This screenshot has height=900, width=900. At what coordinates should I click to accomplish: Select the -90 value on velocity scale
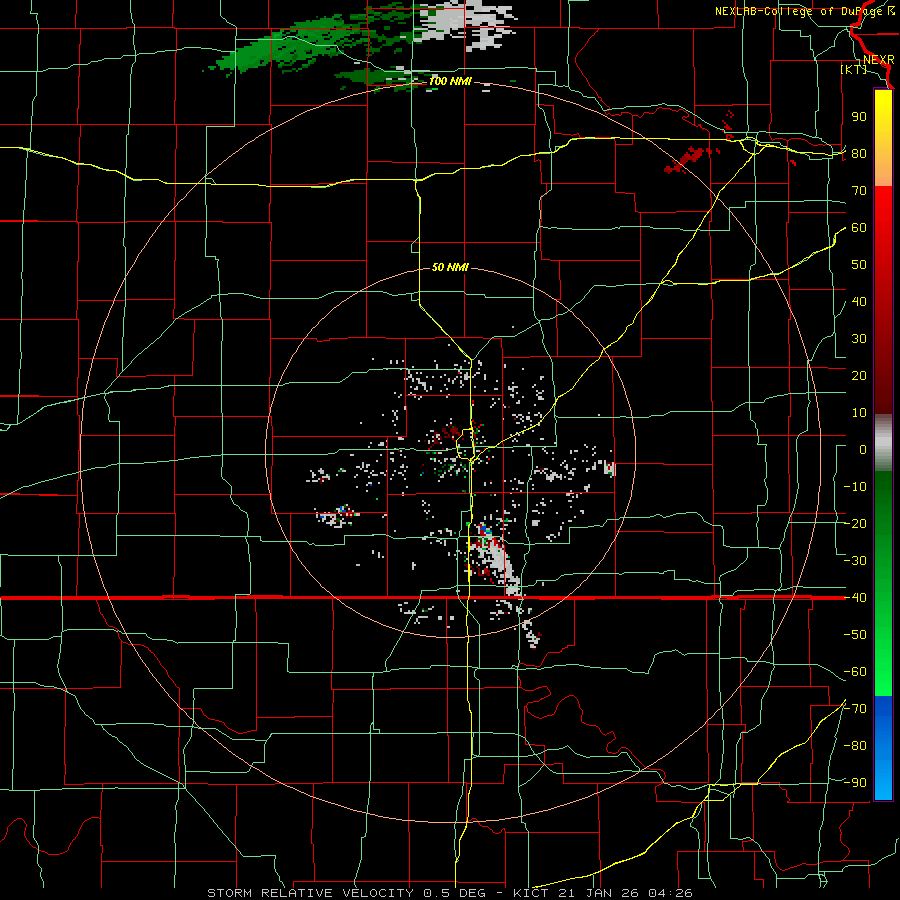pos(855,783)
